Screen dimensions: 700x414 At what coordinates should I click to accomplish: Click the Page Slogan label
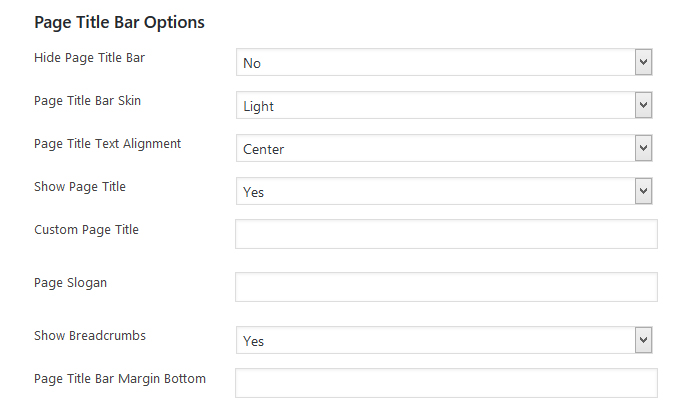70,282
